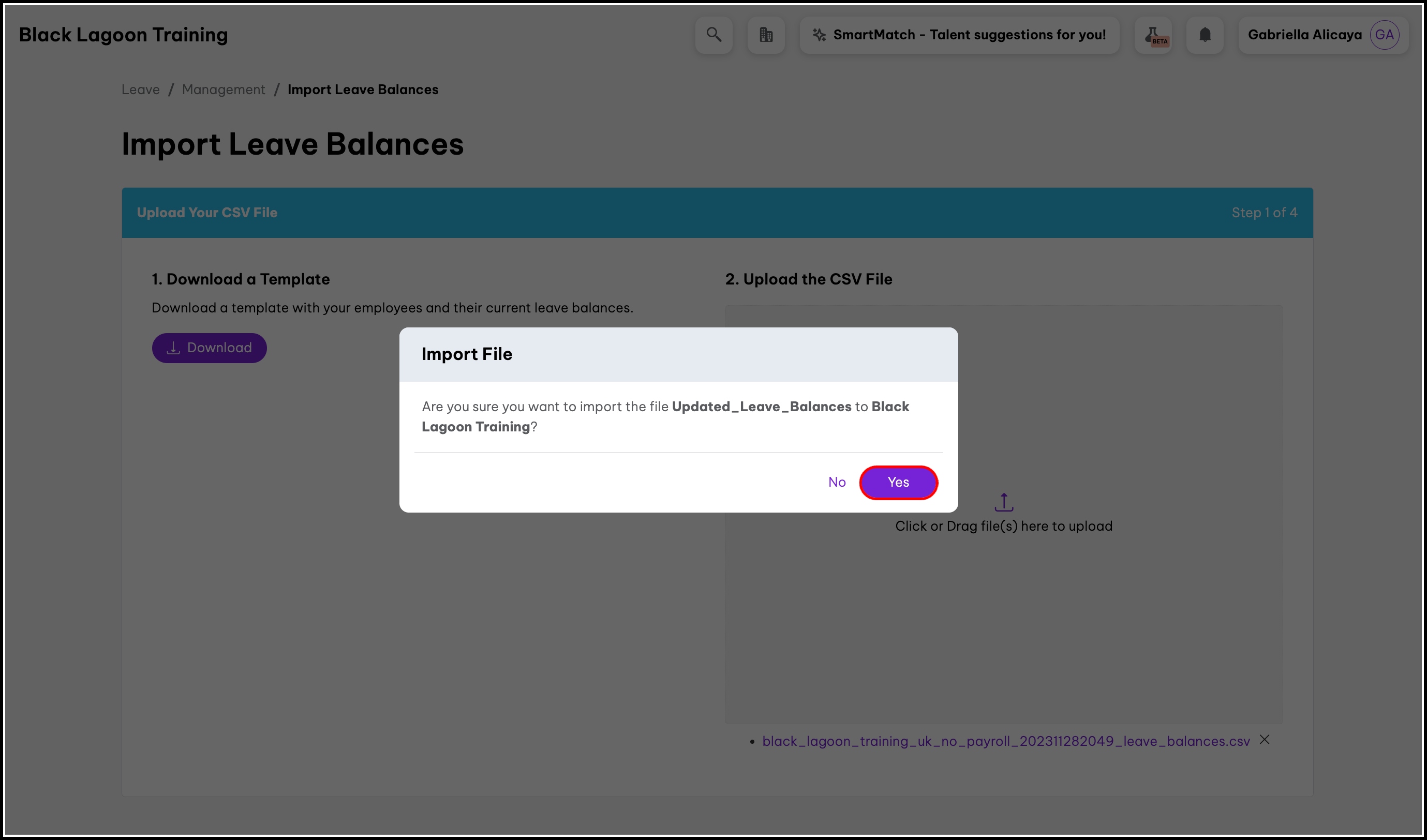Image resolution: width=1427 pixels, height=840 pixels.
Task: Confirm the import by clicking Yes
Action: click(898, 482)
